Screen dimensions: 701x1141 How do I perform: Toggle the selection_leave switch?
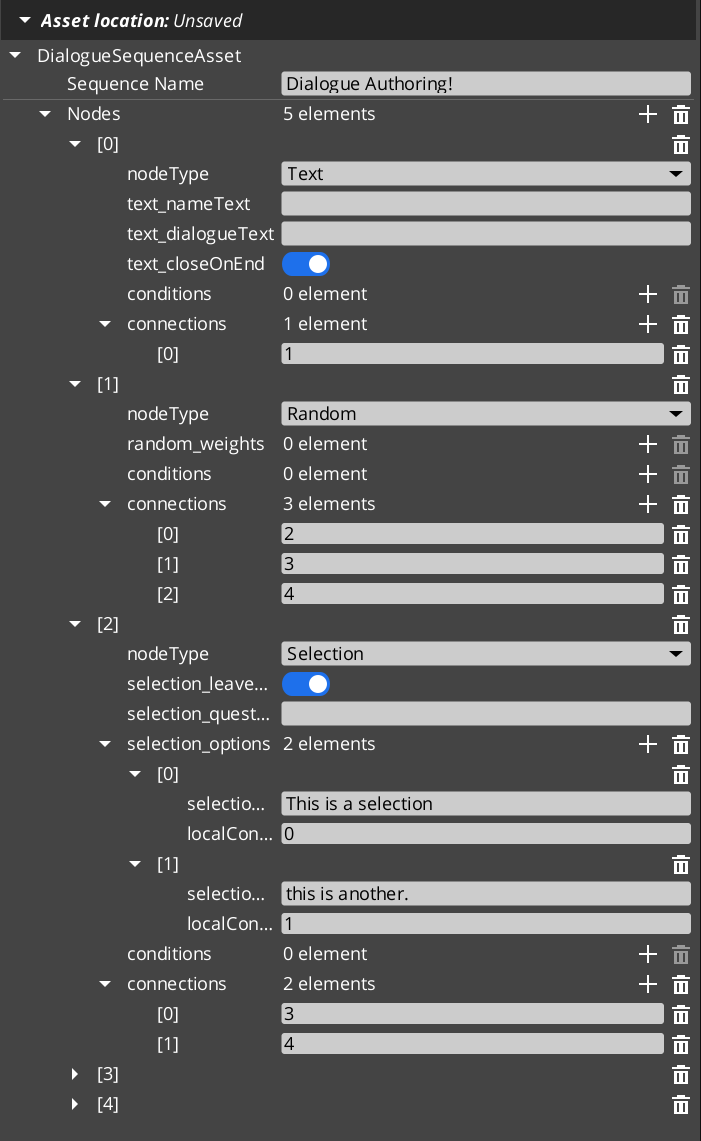point(306,684)
